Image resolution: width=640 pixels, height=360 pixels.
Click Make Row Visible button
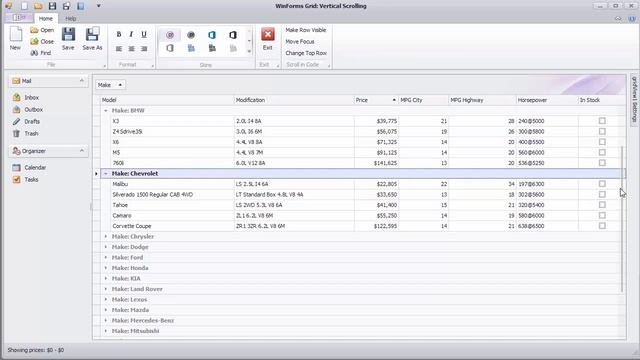click(306, 30)
